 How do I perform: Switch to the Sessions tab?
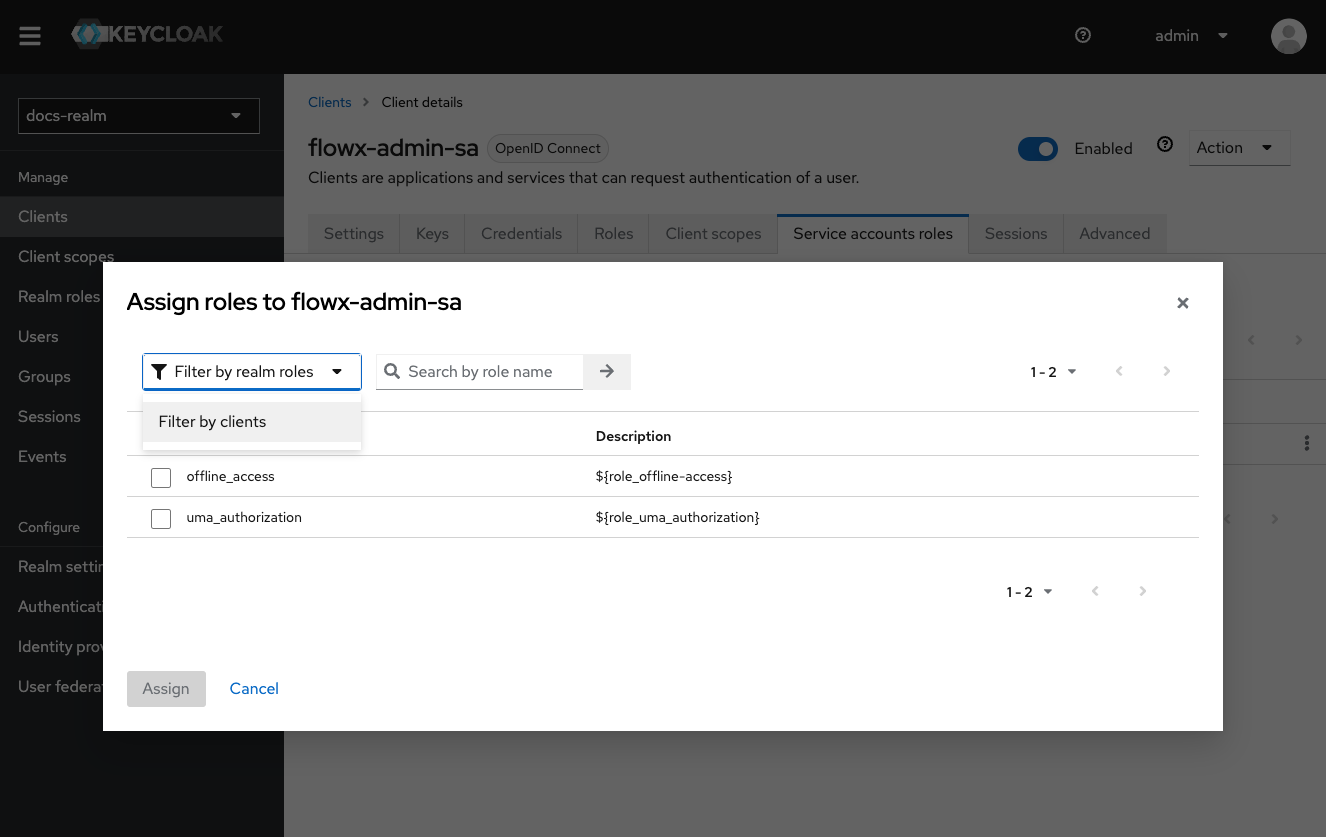[x=1016, y=234]
